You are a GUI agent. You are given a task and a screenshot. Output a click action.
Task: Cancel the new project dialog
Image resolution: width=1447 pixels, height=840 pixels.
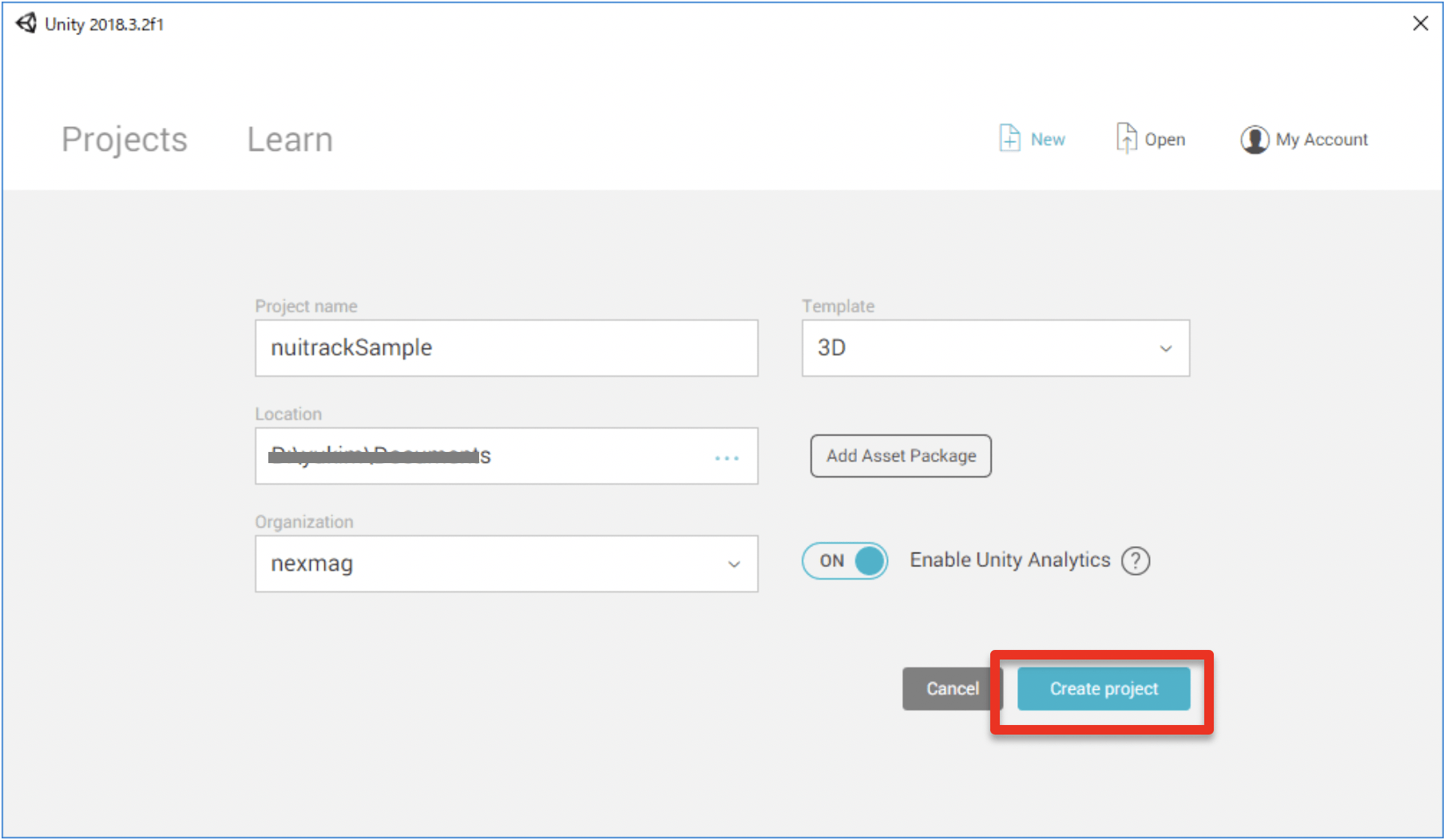pos(952,688)
